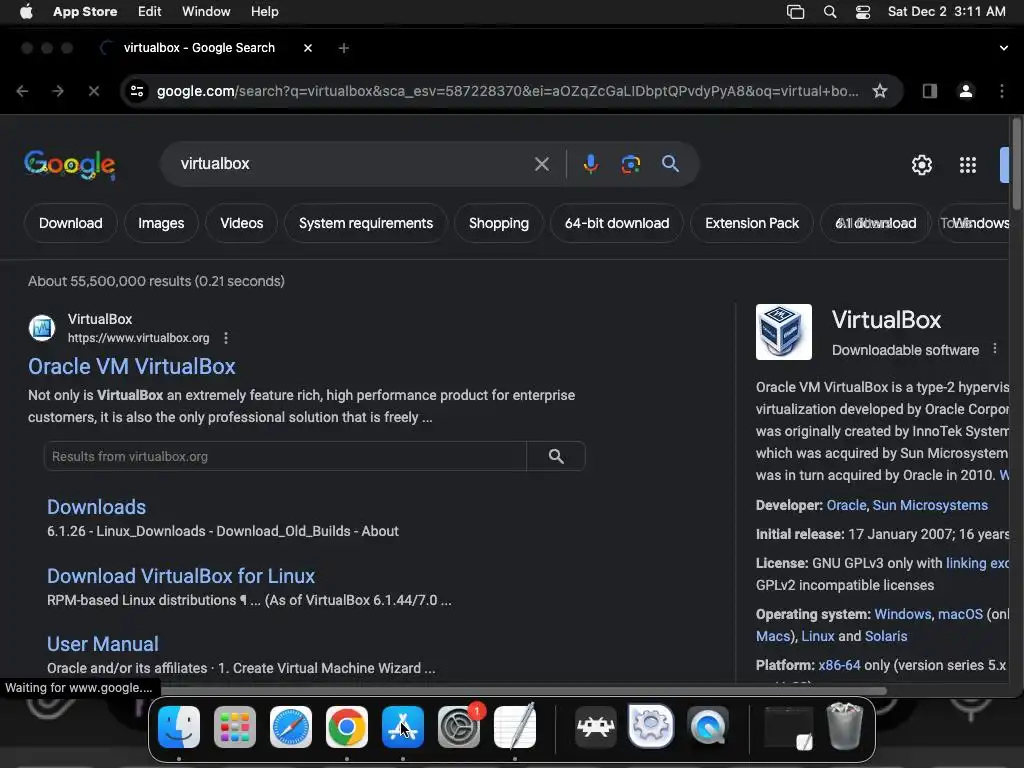Select the Download filter chip
1024x768 pixels.
point(71,223)
